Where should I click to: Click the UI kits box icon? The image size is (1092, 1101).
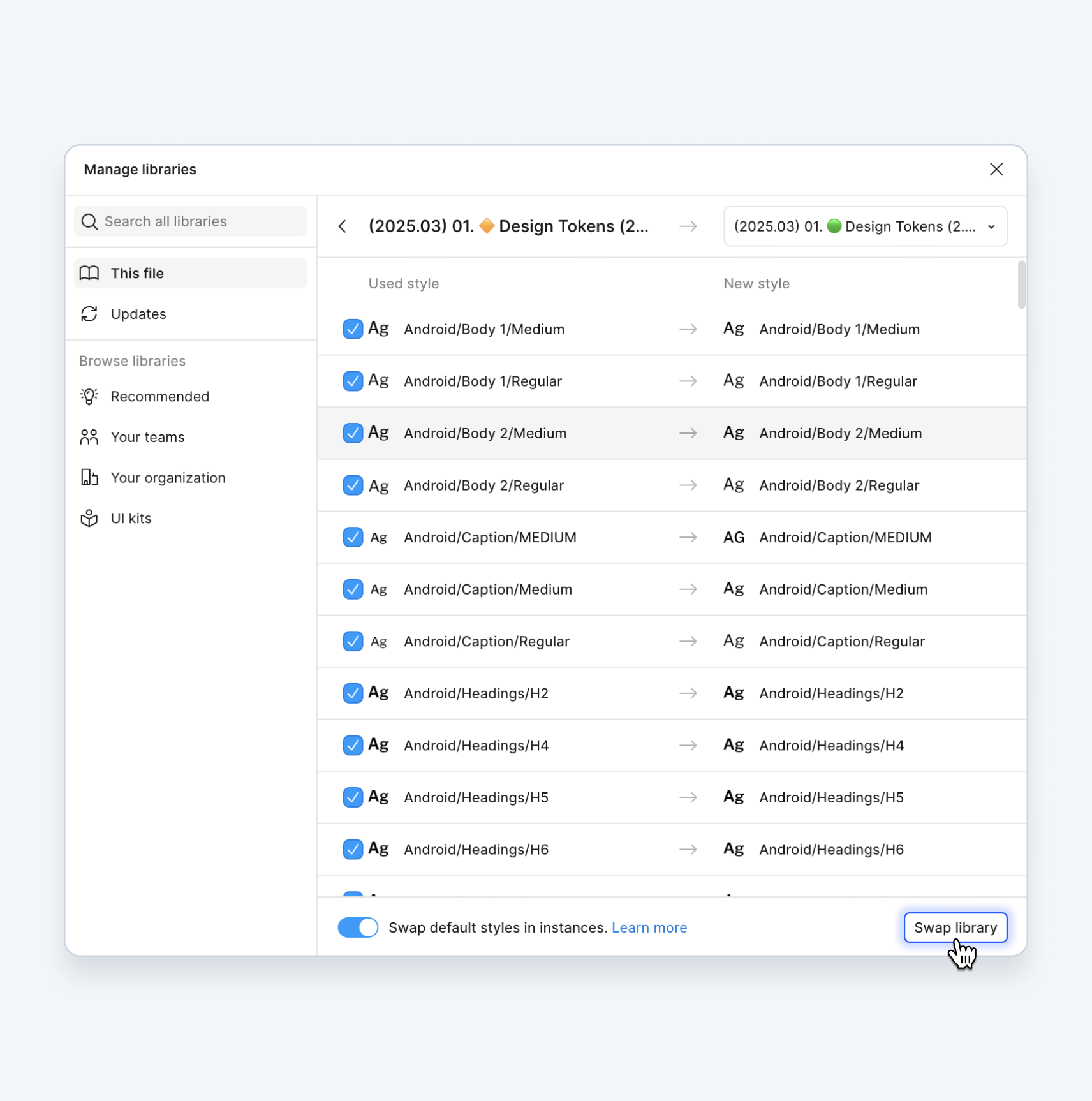(89, 518)
